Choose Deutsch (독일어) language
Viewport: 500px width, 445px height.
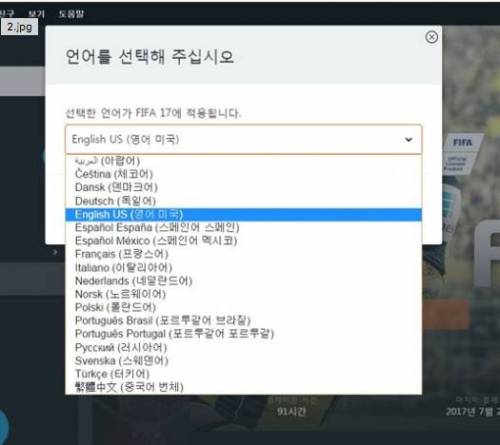243,201
